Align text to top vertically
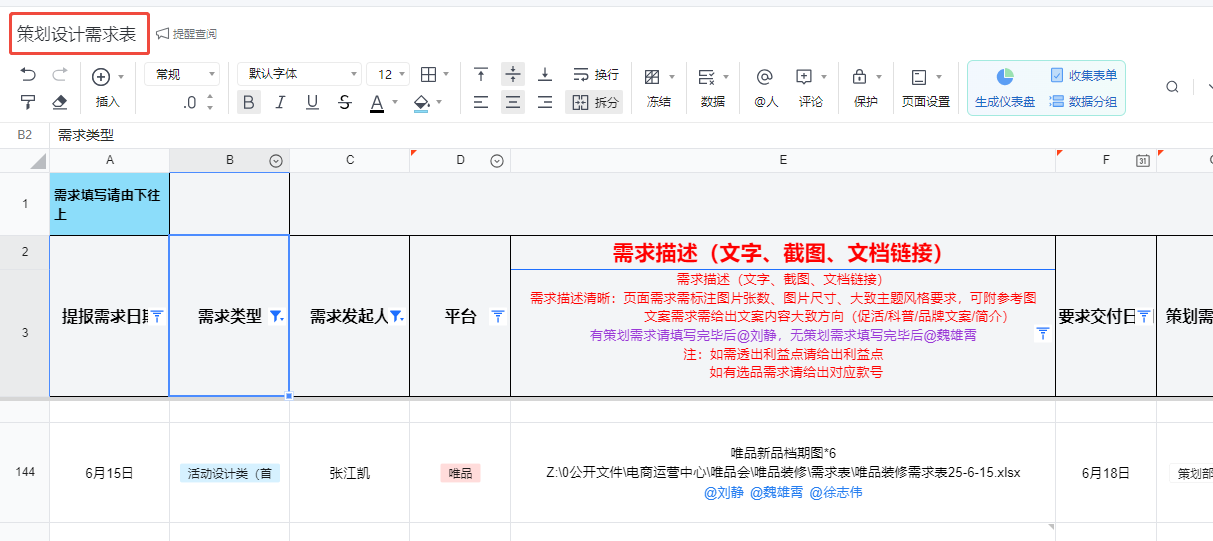This screenshot has height=541, width=1213. click(x=481, y=75)
